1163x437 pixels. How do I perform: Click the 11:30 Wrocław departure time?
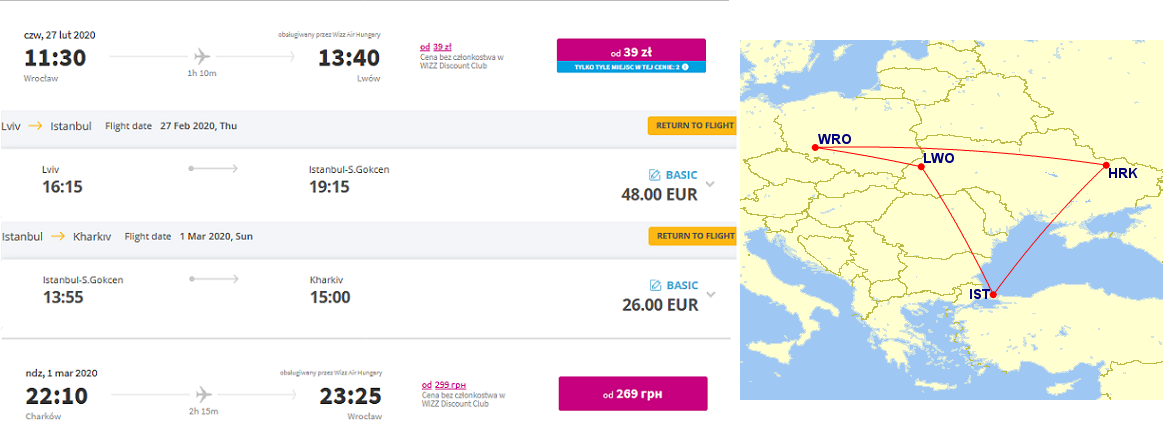click(x=55, y=57)
